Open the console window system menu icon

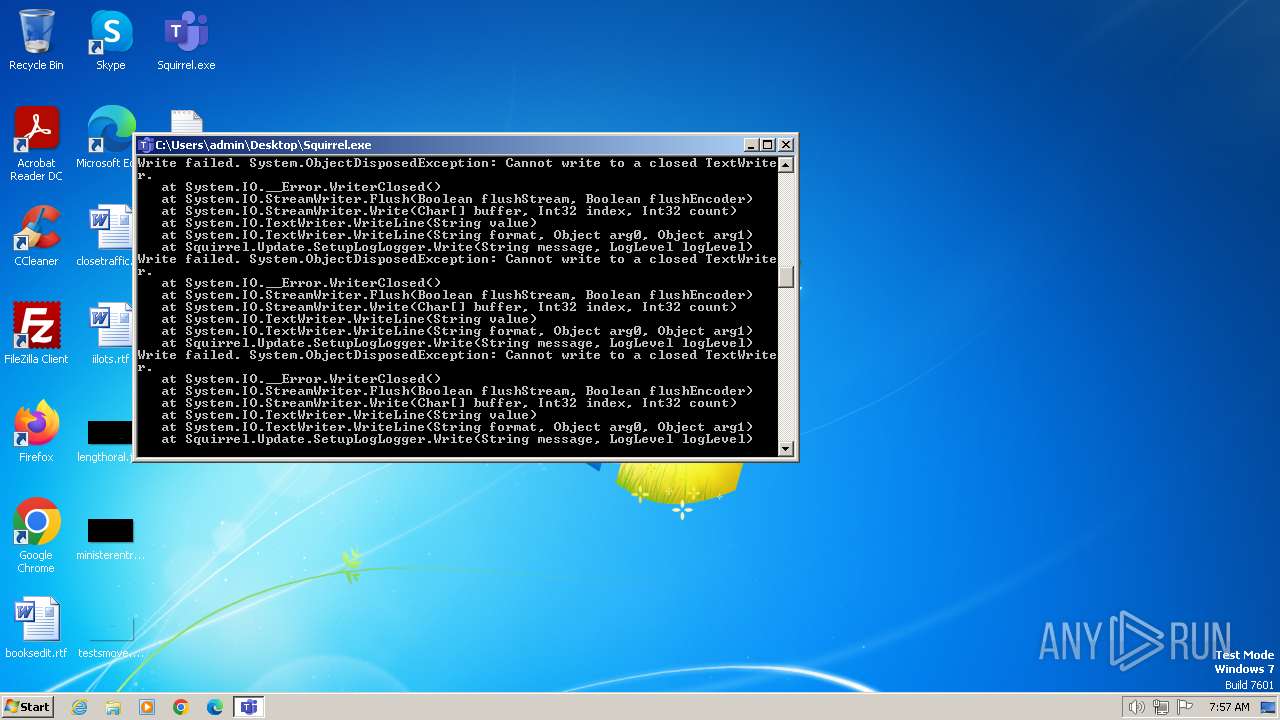pyautogui.click(x=145, y=145)
